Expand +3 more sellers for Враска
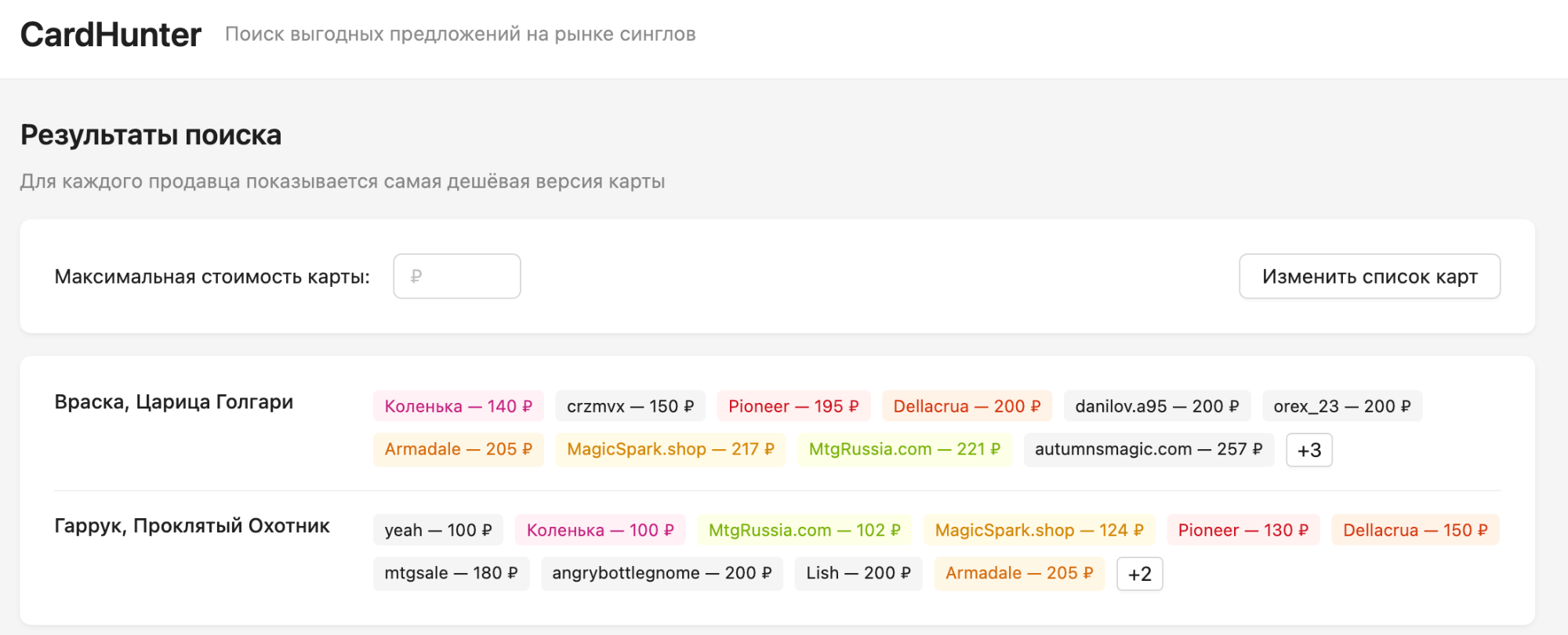 coord(1308,451)
